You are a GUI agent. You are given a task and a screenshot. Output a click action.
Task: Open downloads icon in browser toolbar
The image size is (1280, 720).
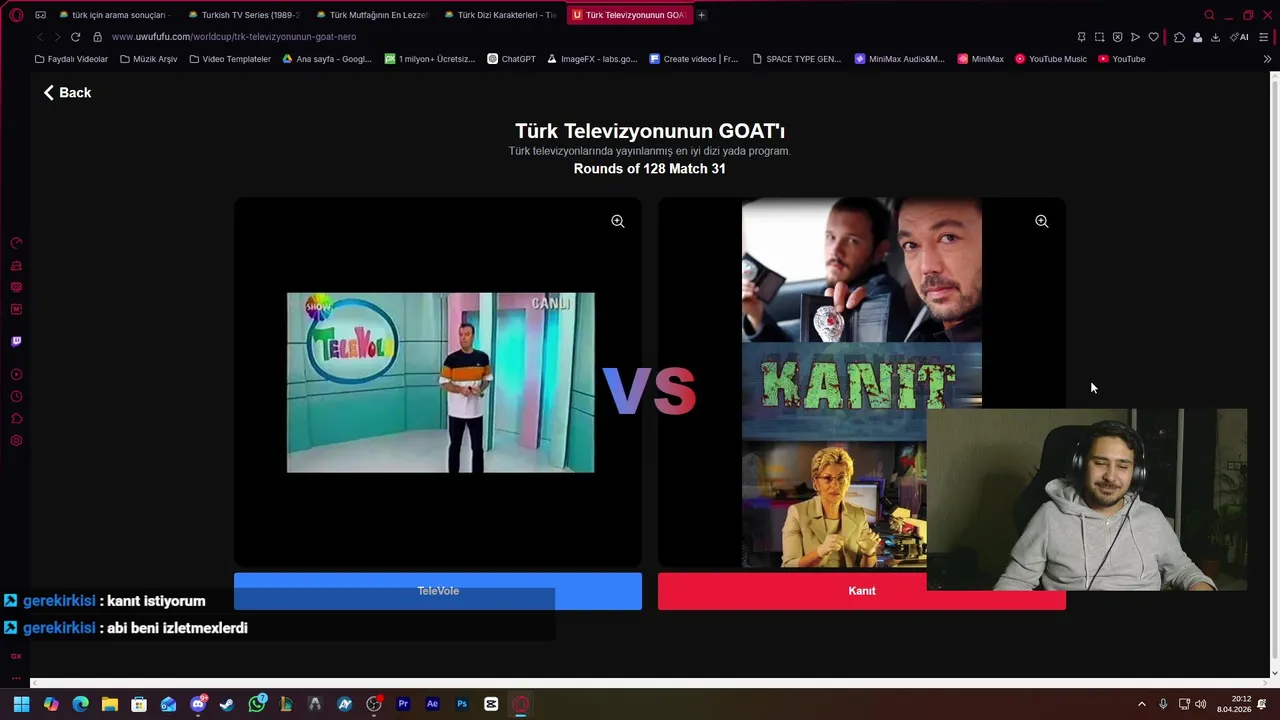point(1215,37)
